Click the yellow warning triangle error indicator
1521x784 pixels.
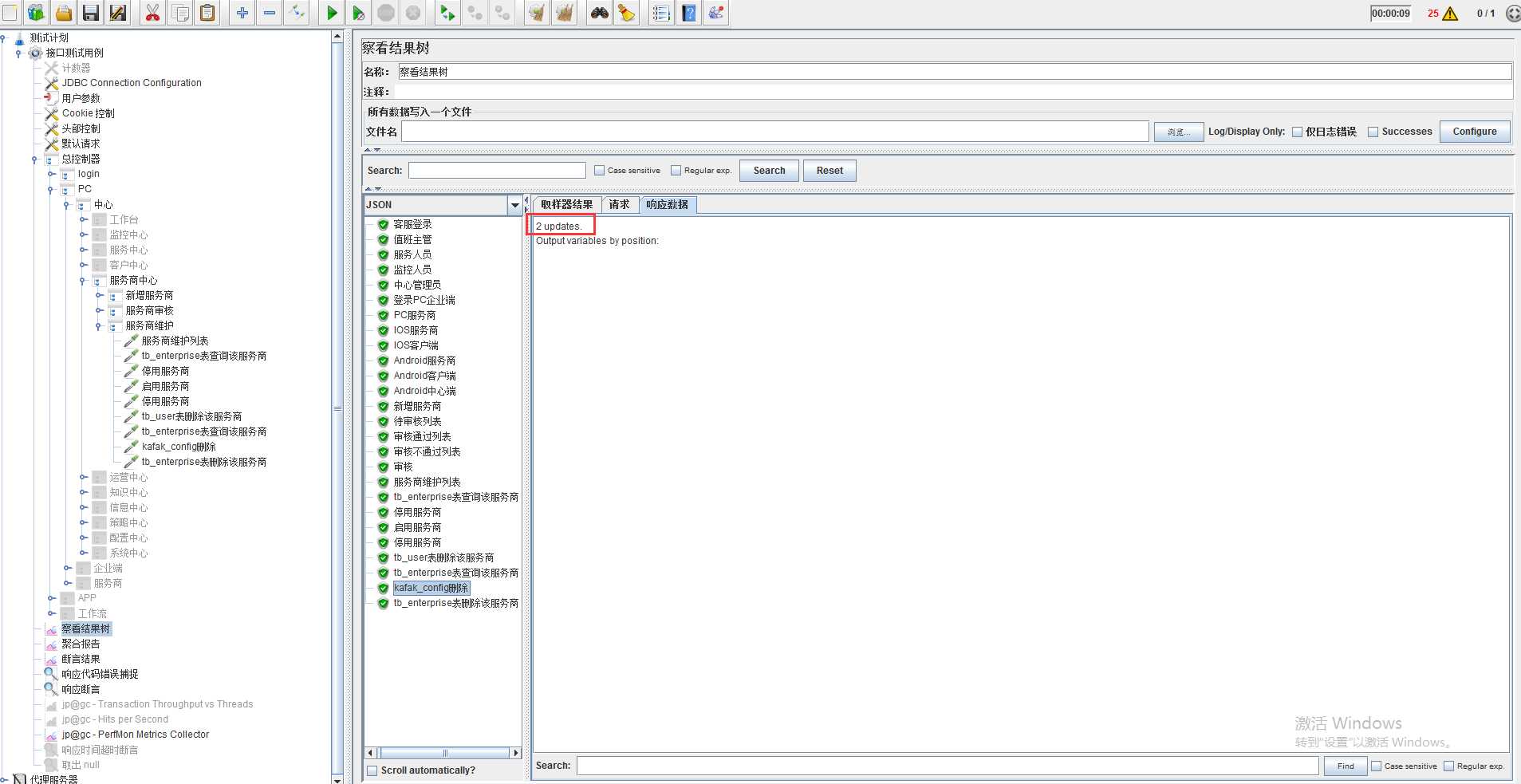tap(1450, 14)
